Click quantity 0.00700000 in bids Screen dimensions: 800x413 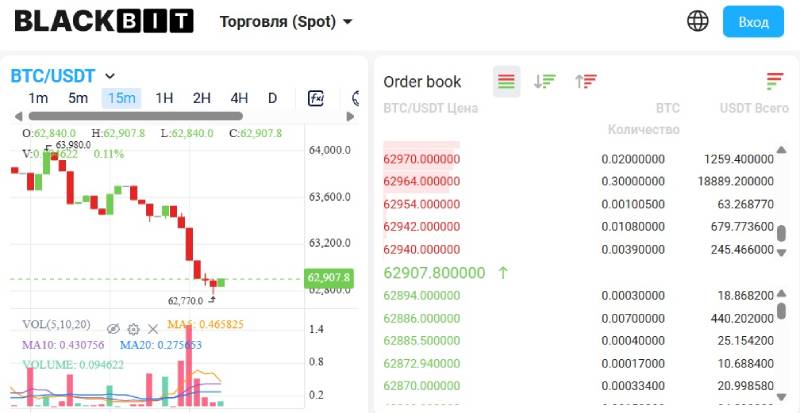click(633, 319)
